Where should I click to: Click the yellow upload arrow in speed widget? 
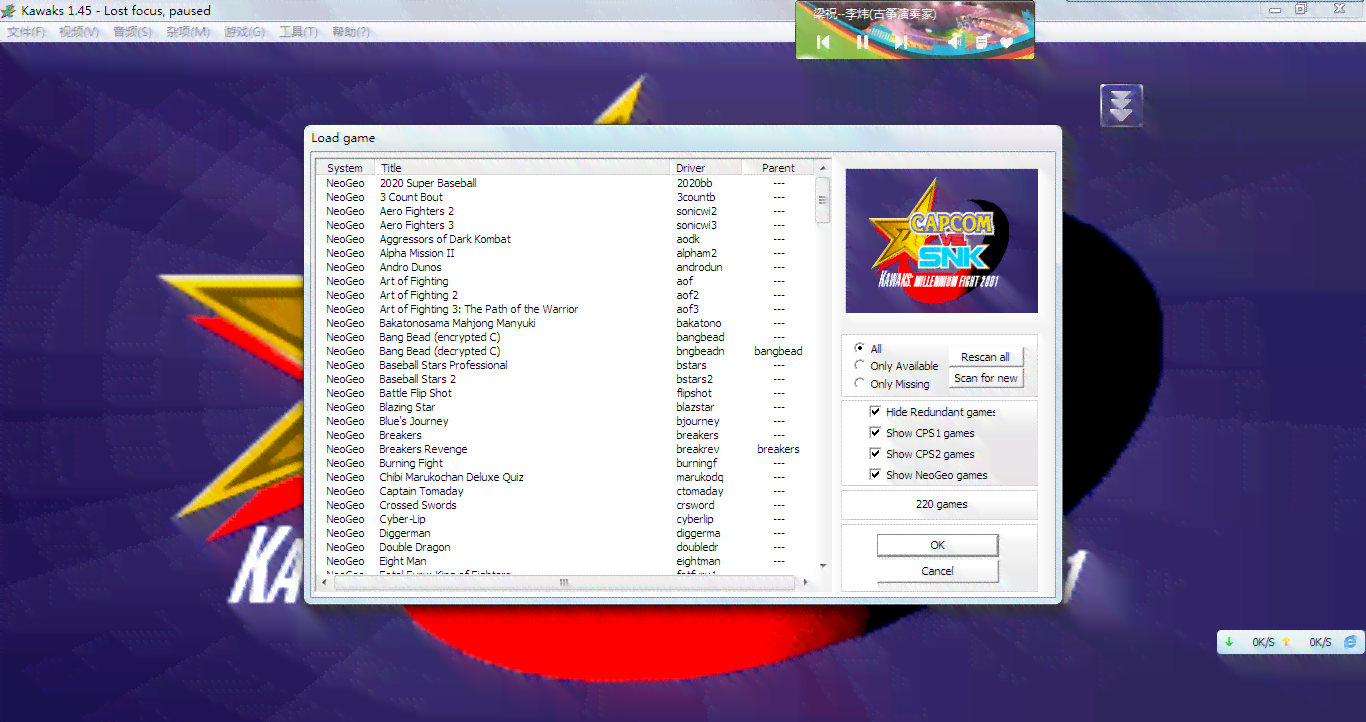tap(1286, 642)
